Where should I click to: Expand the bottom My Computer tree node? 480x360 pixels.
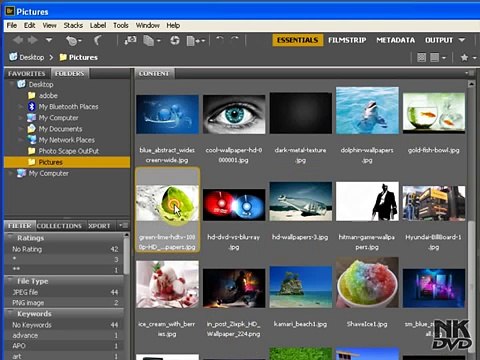(11, 173)
